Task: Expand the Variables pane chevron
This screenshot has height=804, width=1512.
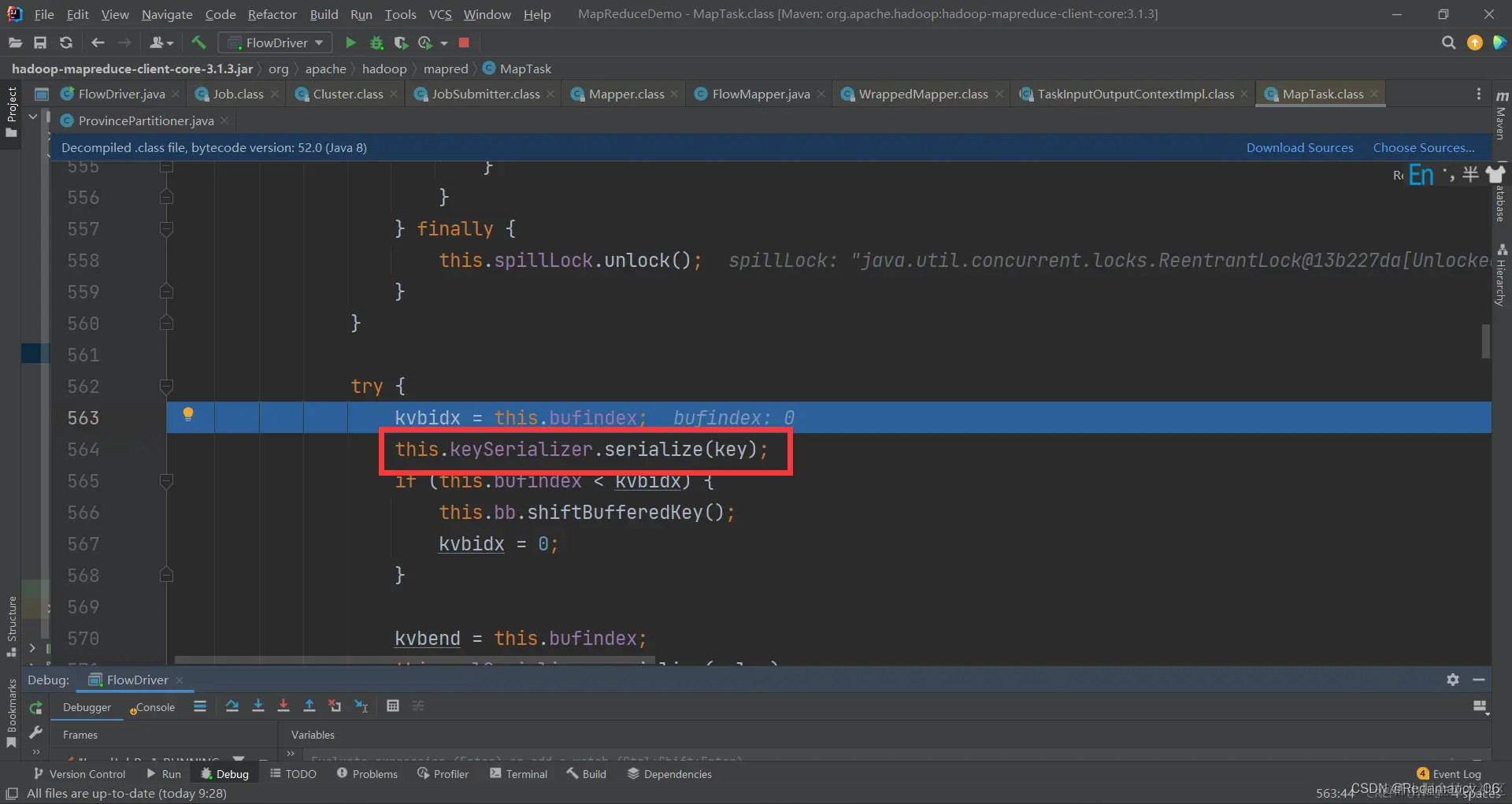Action: click(x=291, y=754)
